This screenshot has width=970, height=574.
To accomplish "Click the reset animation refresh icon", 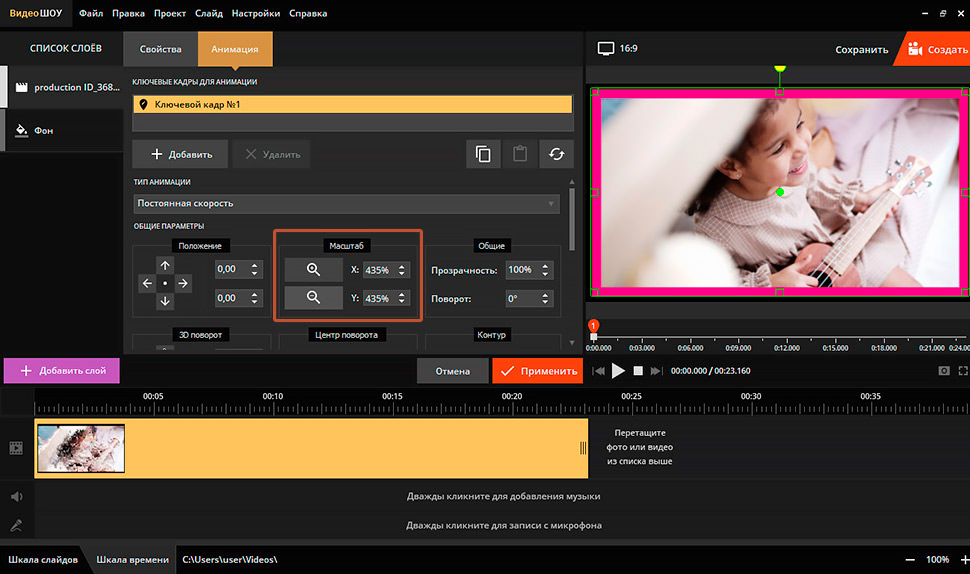I will click(556, 154).
